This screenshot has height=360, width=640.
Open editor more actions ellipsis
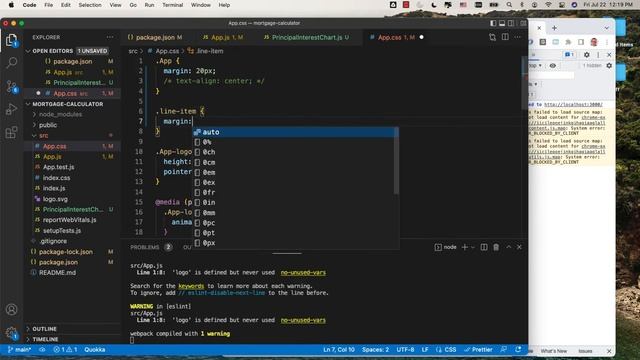coord(518,37)
